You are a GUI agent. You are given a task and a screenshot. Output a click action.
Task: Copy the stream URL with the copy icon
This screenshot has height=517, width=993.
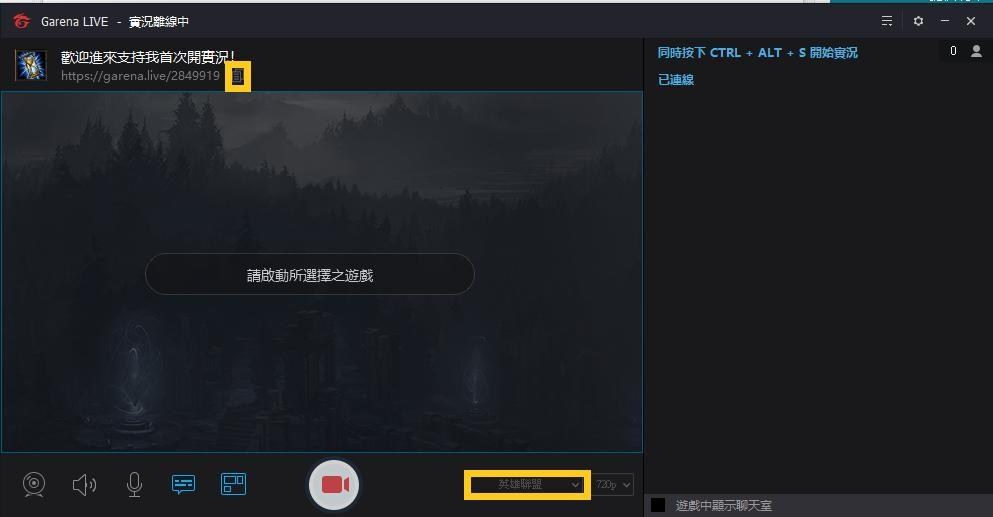[x=237, y=77]
